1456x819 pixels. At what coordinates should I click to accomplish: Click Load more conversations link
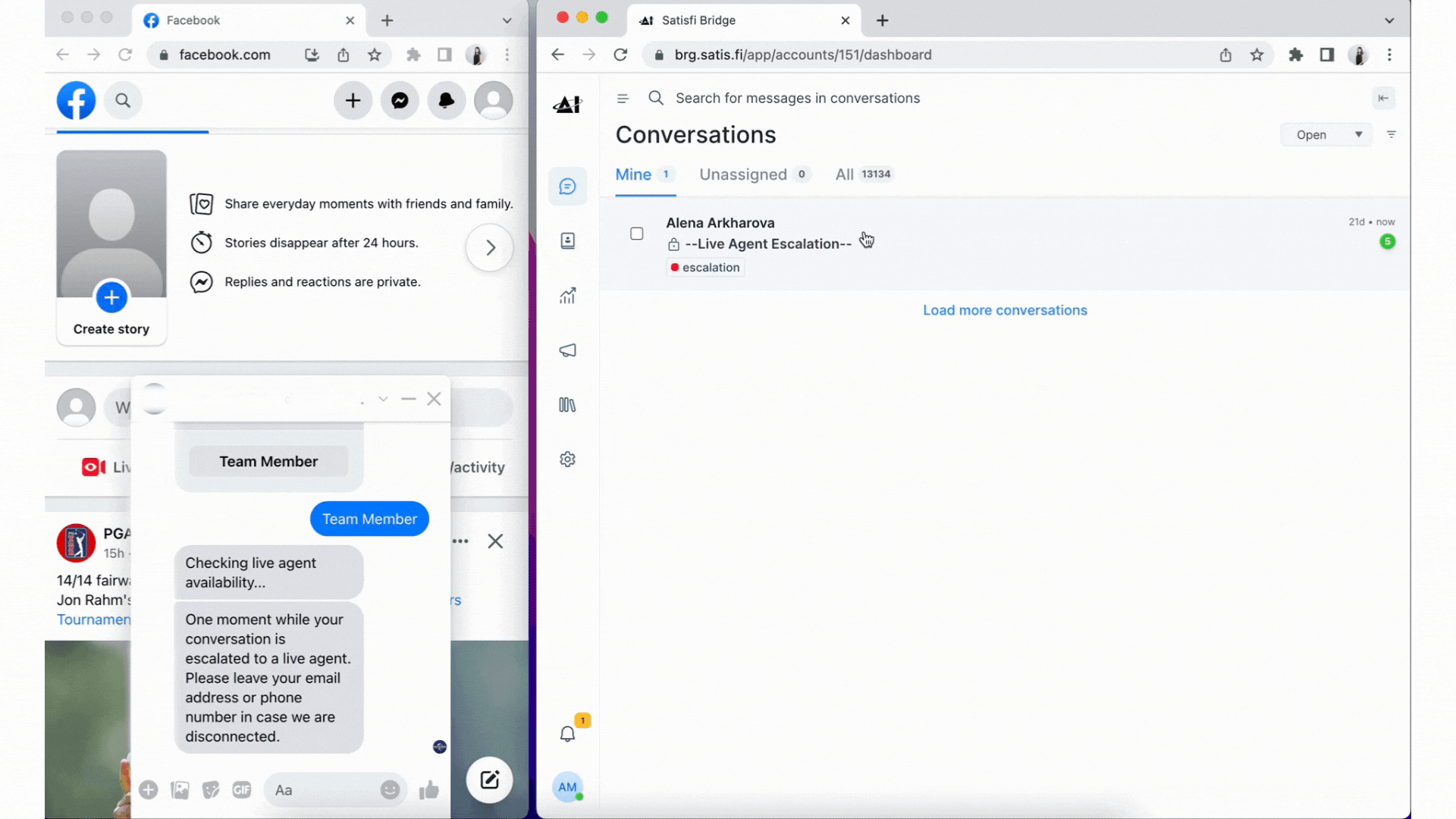click(1004, 310)
